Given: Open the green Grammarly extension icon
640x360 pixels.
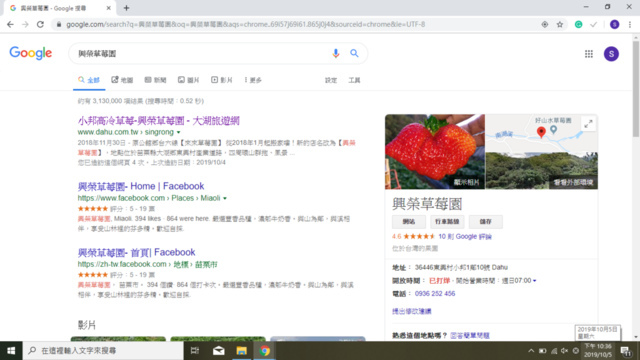Looking at the screenshot, I should [x=578, y=24].
